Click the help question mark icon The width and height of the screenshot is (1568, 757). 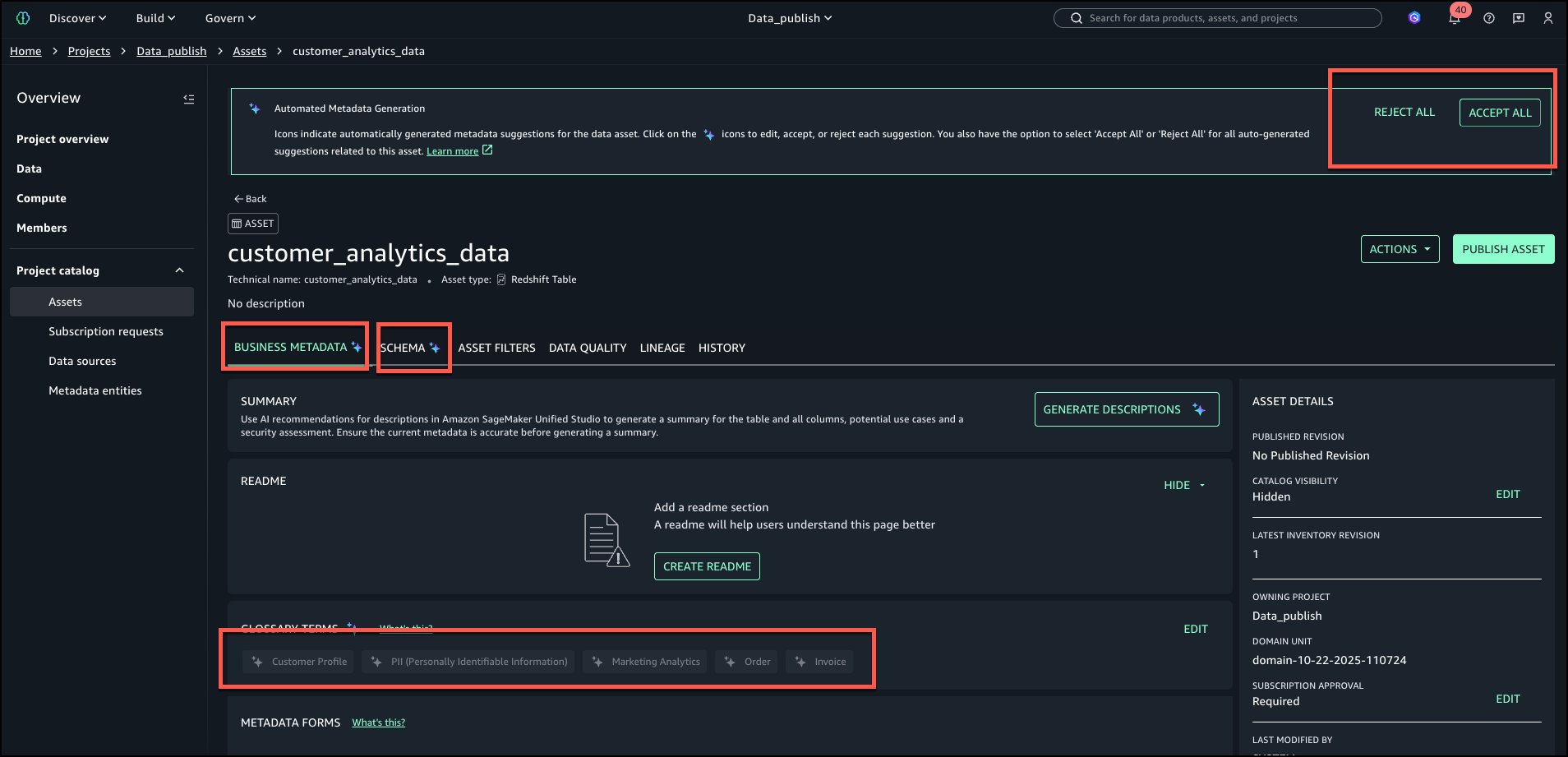pyautogui.click(x=1488, y=18)
